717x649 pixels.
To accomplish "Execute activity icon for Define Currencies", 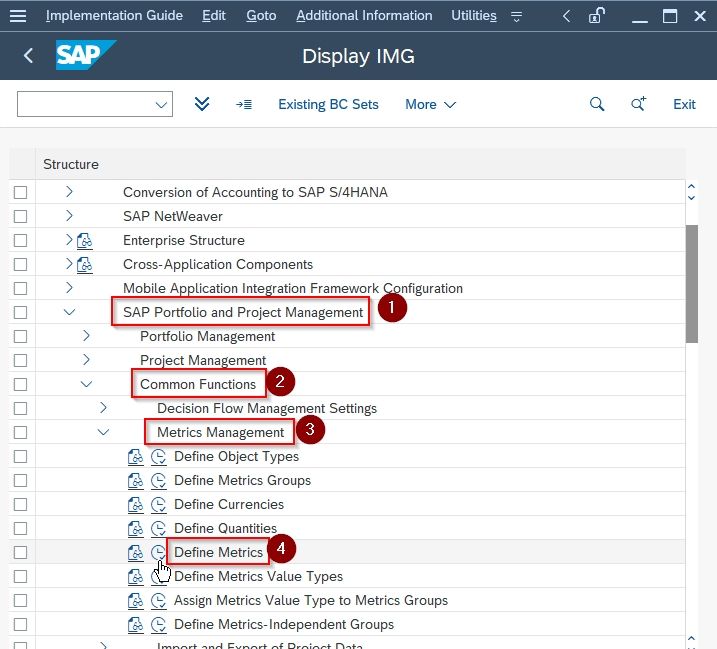I will point(158,504).
